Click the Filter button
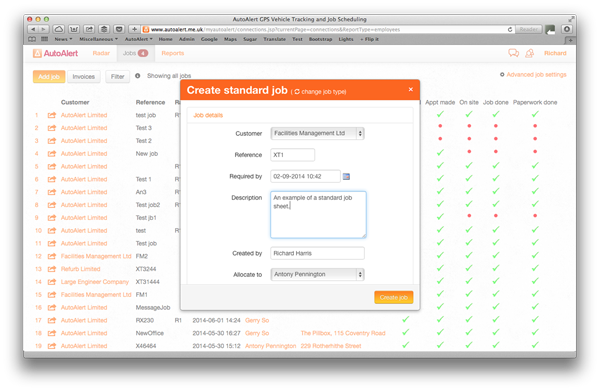The height and width of the screenshot is (391, 600). pos(117,77)
